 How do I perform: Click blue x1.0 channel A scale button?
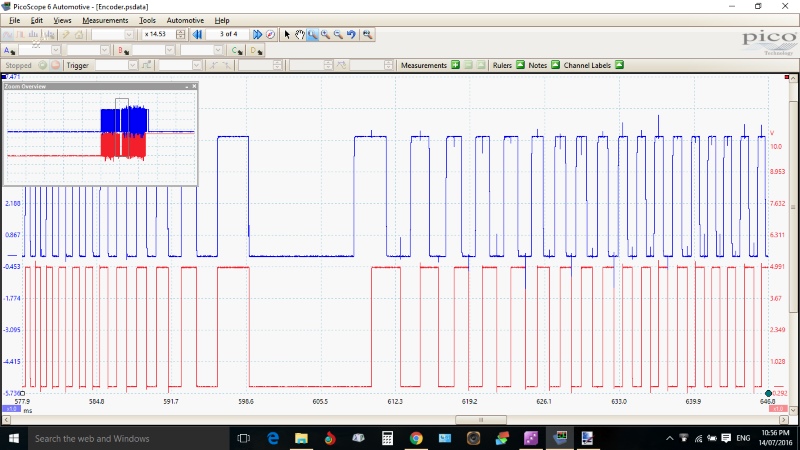click(10, 409)
